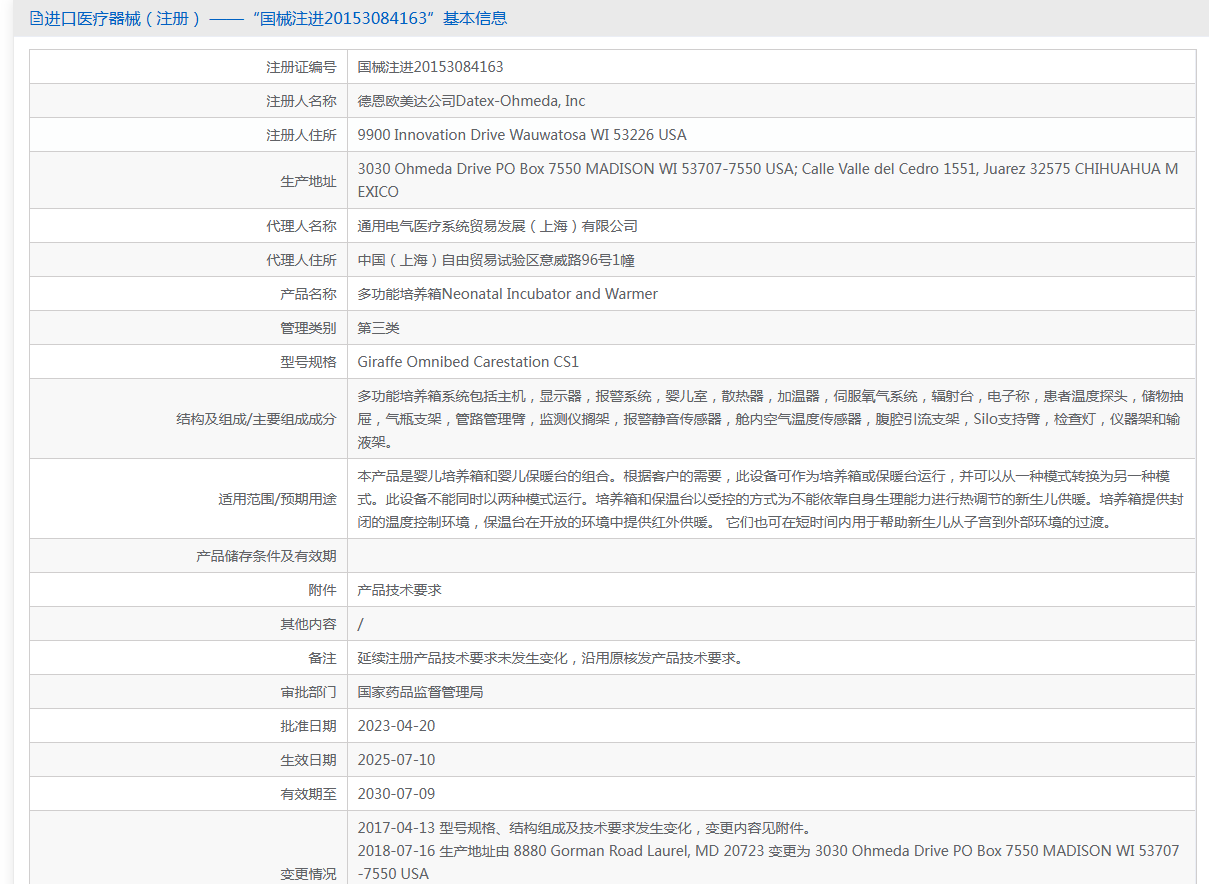
Task: Click the 附件 label
Action: 322,590
